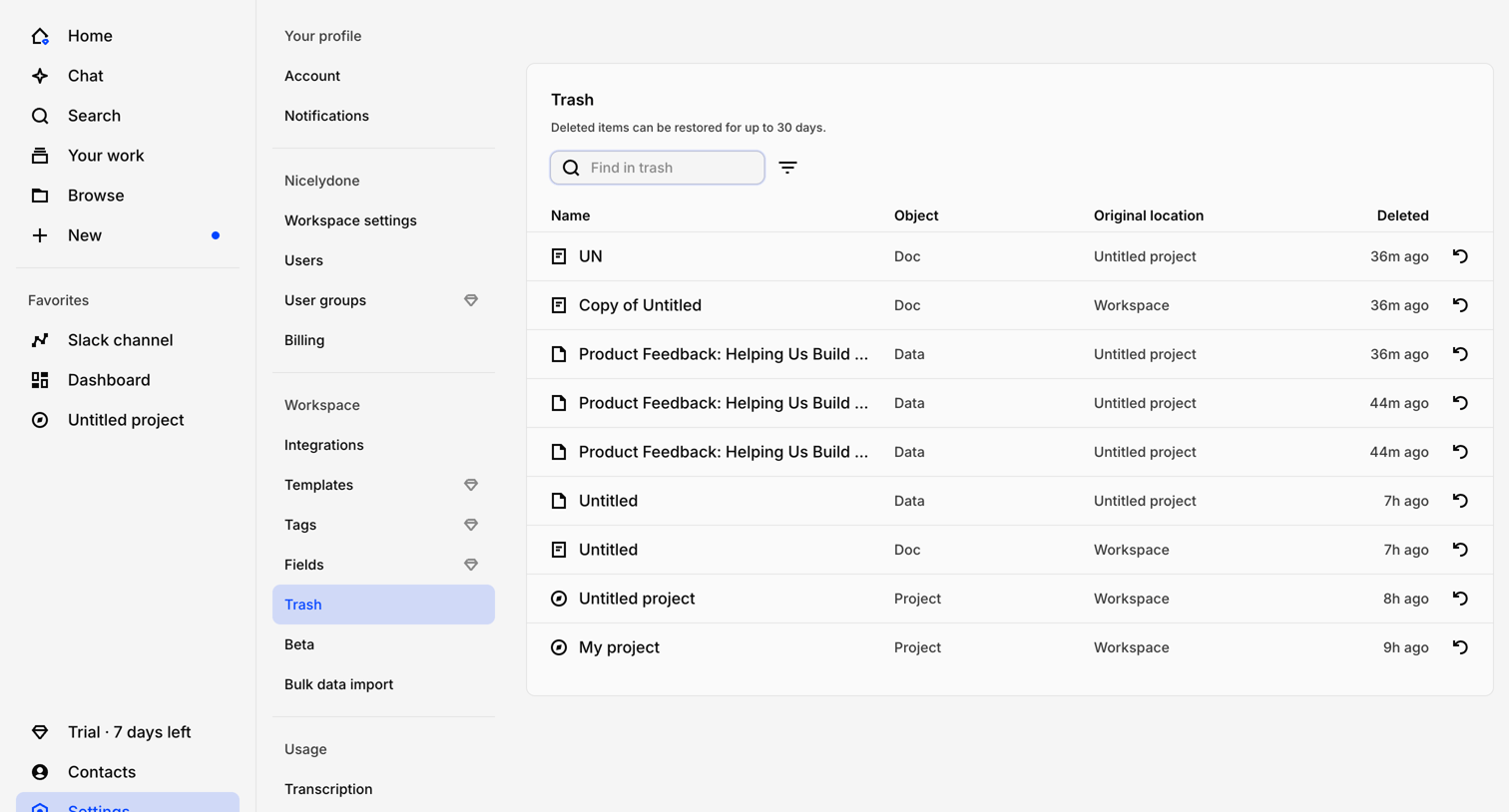Viewport: 1509px width, 812px height.
Task: Click 'Copy of Untitled' name
Action: click(640, 305)
